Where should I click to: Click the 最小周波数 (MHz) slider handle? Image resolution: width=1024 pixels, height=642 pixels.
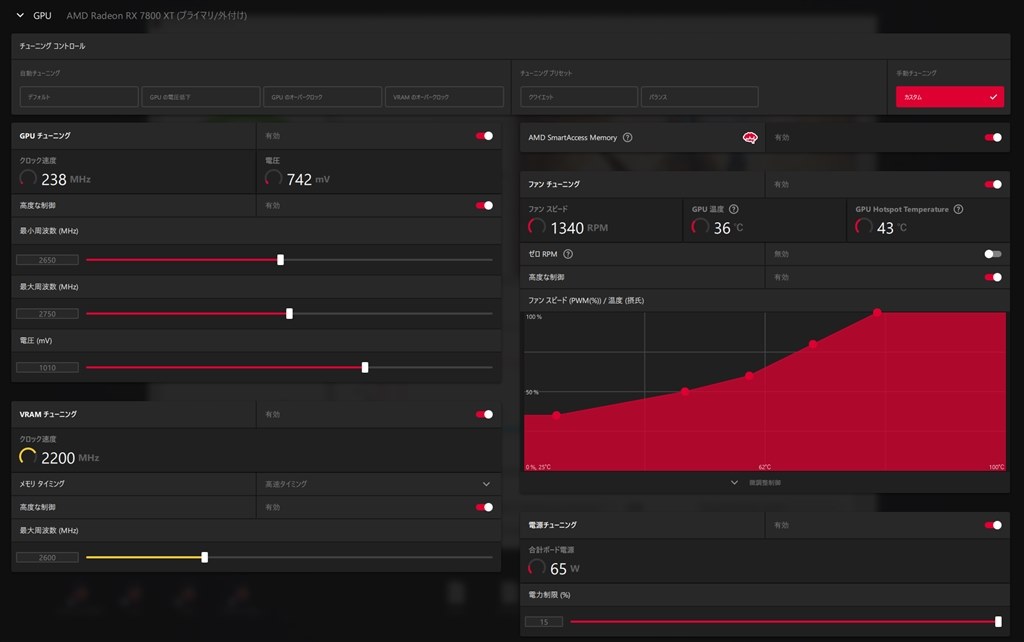tap(280, 260)
